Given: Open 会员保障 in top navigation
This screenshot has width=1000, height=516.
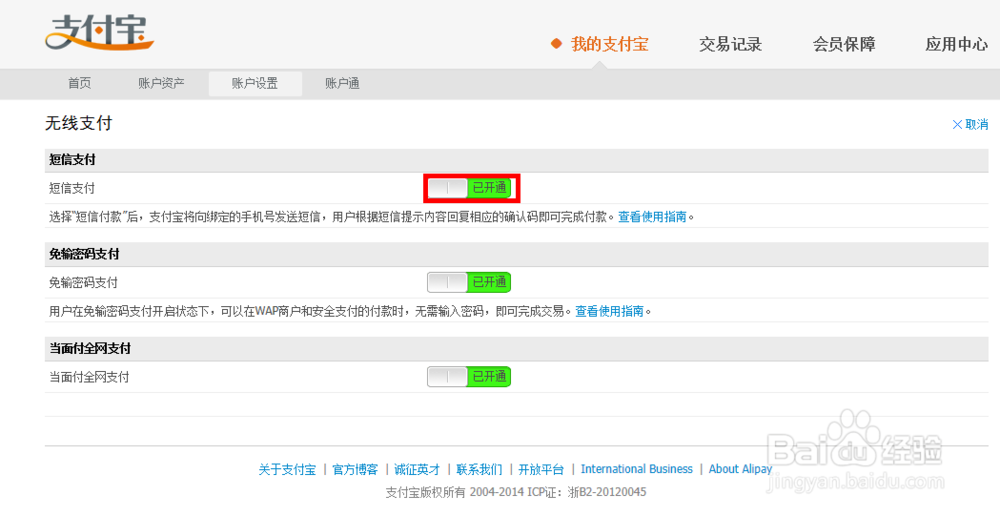Looking at the screenshot, I should coord(844,44).
